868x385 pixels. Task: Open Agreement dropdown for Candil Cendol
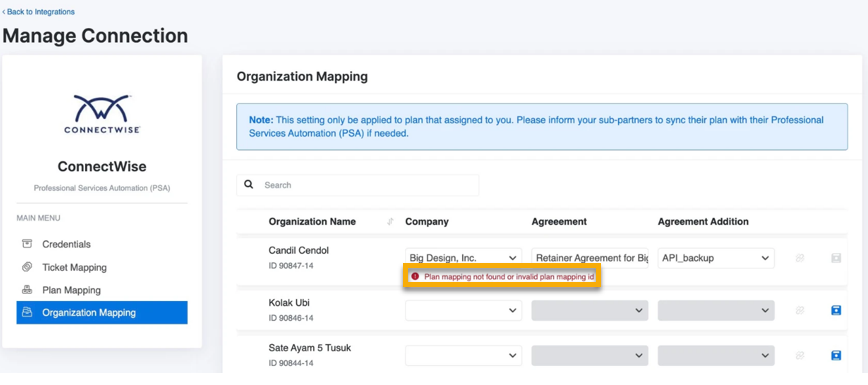590,258
